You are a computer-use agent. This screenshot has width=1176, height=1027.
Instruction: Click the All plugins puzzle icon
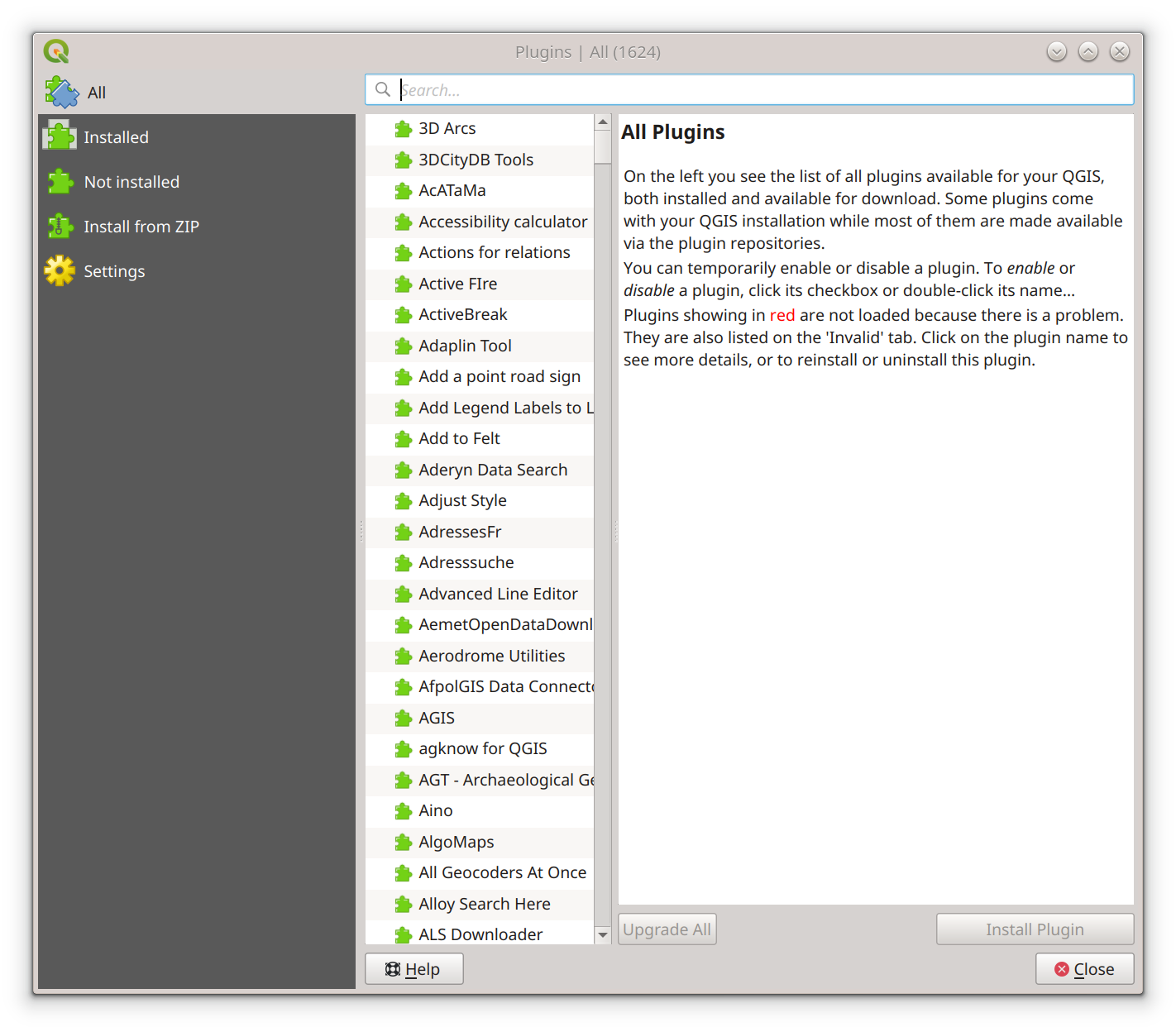62,93
